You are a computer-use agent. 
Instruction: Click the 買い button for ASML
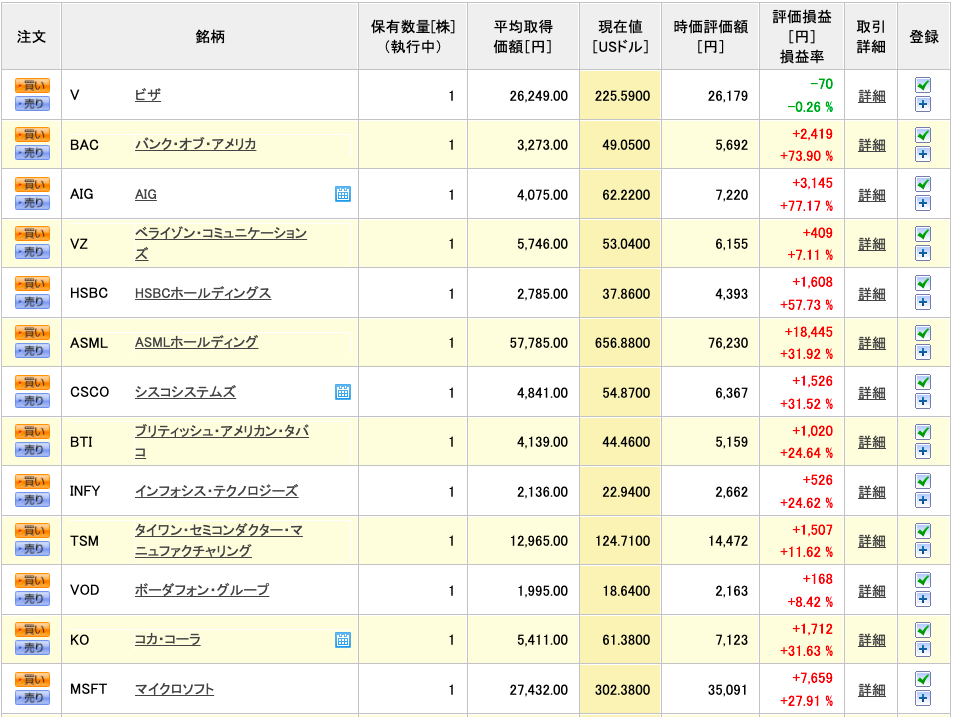click(32, 333)
